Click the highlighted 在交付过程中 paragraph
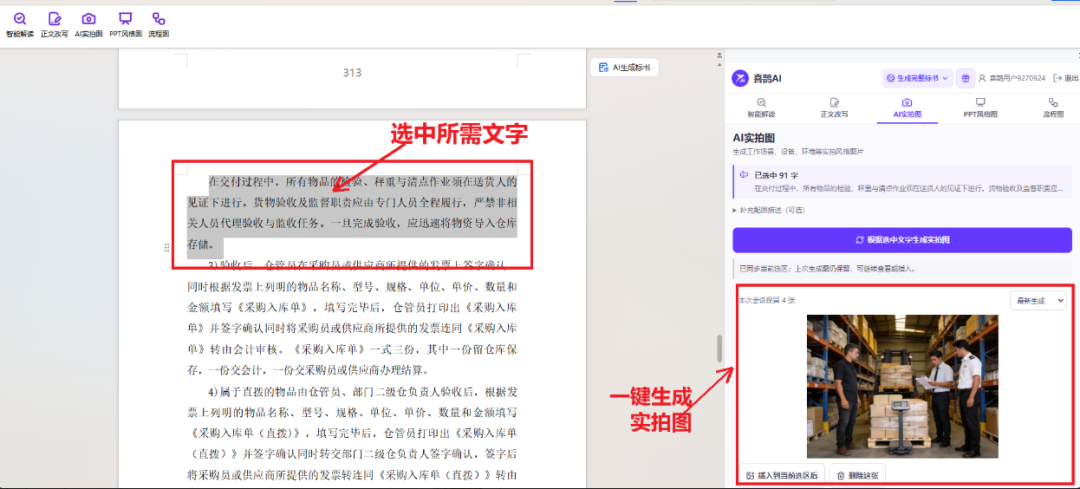 pyautogui.click(x=352, y=214)
